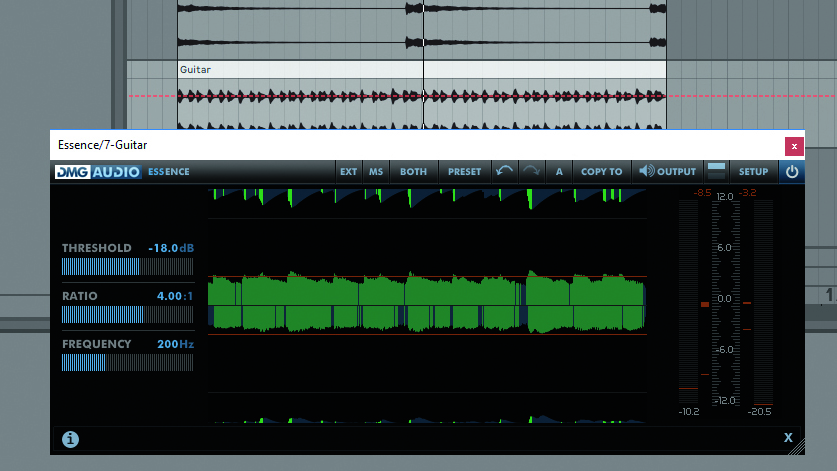
Task: Click the UI size bars icon beside SETUP
Action: [716, 171]
